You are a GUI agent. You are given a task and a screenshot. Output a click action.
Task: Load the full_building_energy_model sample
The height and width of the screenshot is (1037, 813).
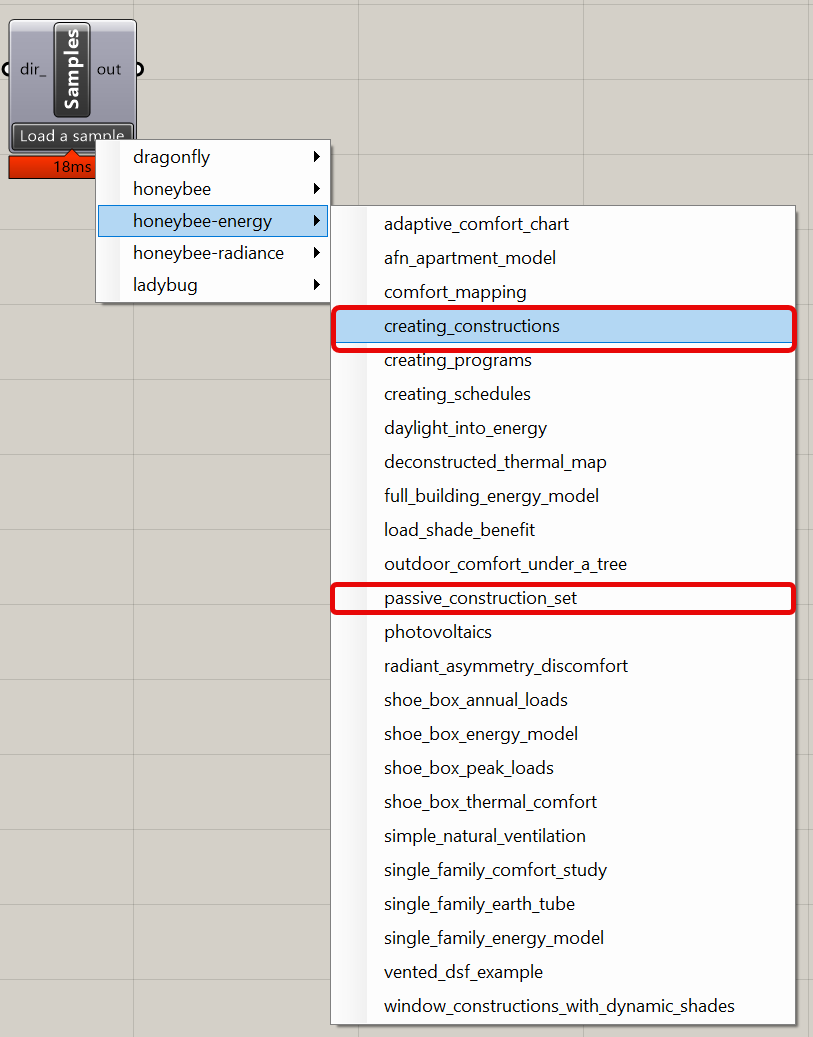(x=563, y=496)
